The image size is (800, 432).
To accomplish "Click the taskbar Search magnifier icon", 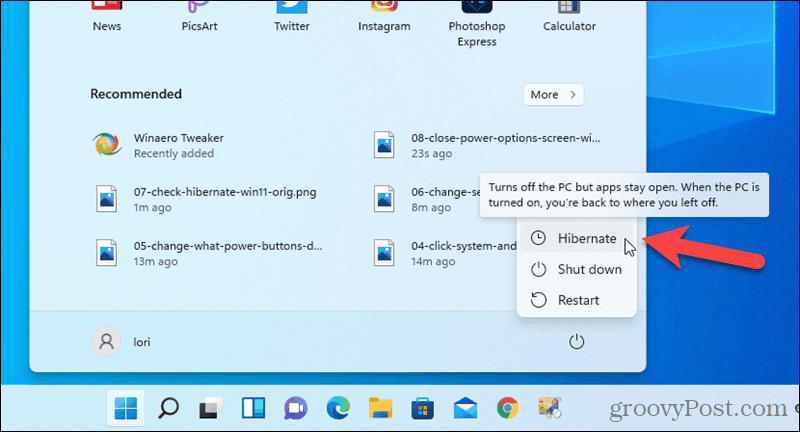I will click(x=169, y=407).
